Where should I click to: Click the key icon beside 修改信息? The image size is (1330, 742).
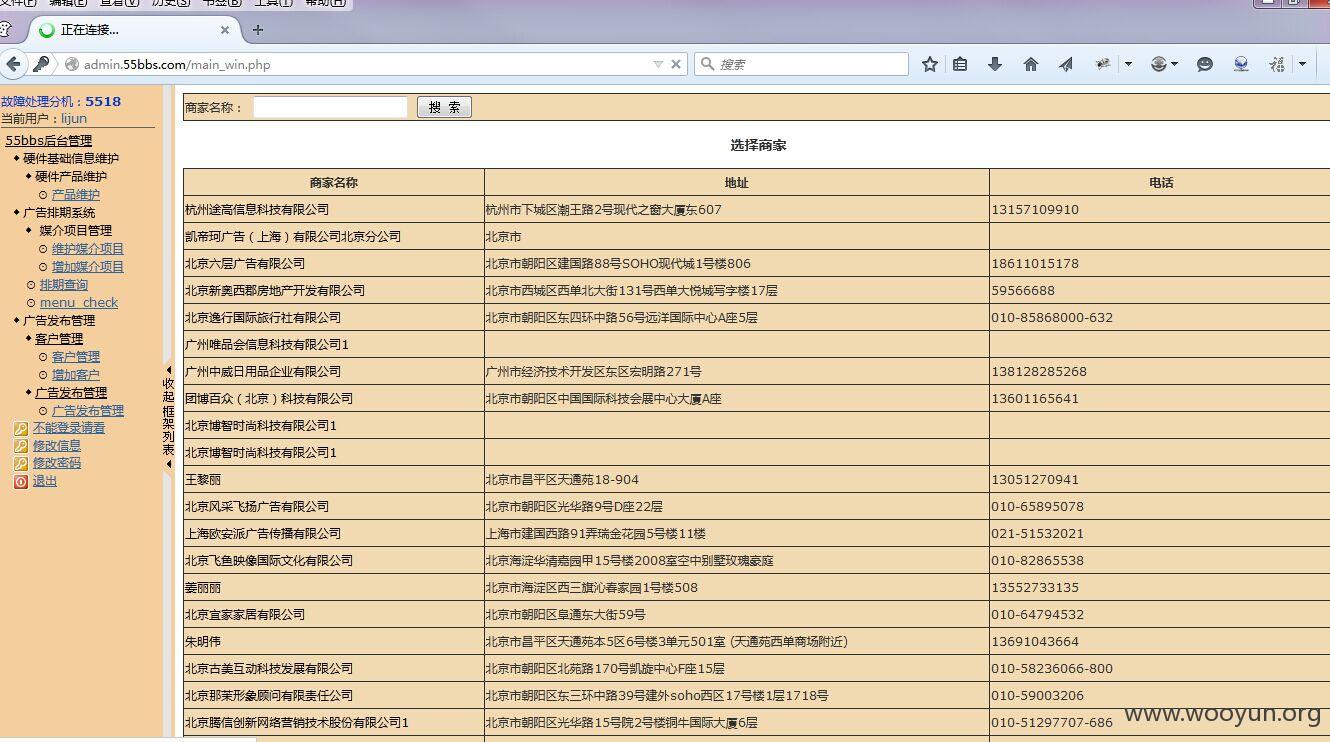[20, 446]
